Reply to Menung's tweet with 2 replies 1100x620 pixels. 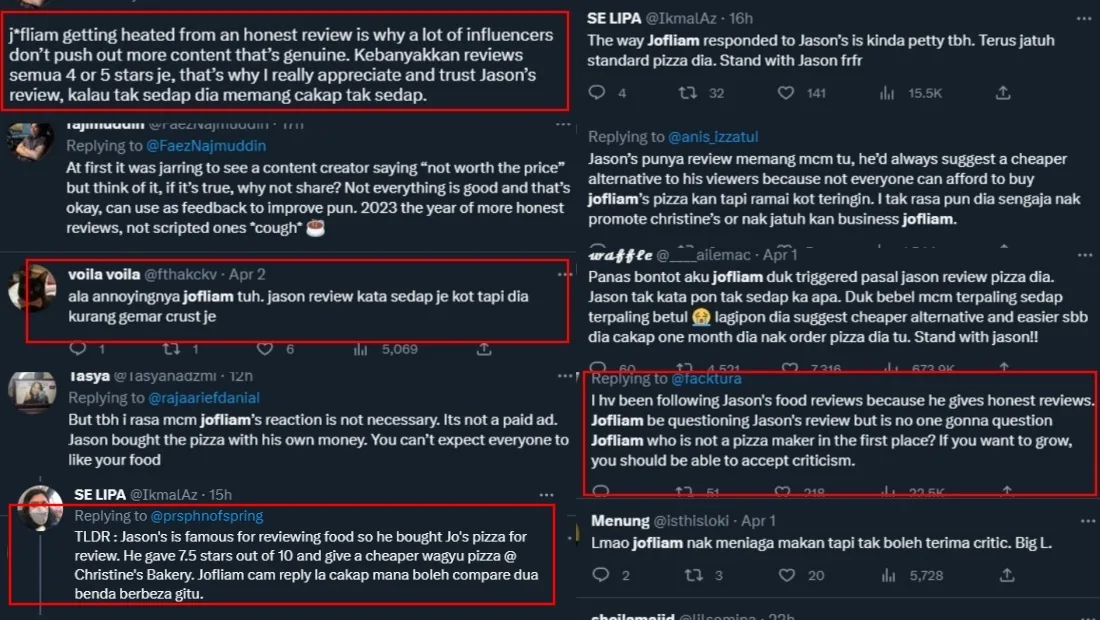click(597, 575)
